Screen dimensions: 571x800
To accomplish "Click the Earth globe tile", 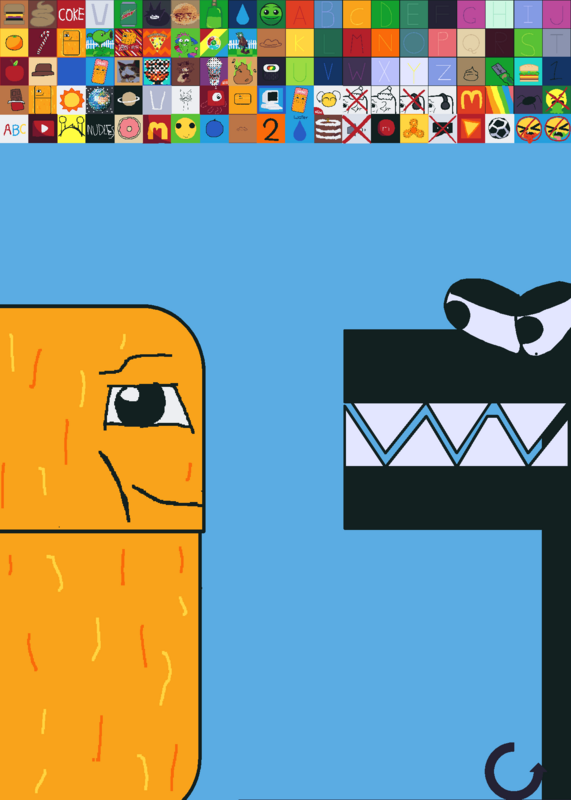I will click(100, 100).
